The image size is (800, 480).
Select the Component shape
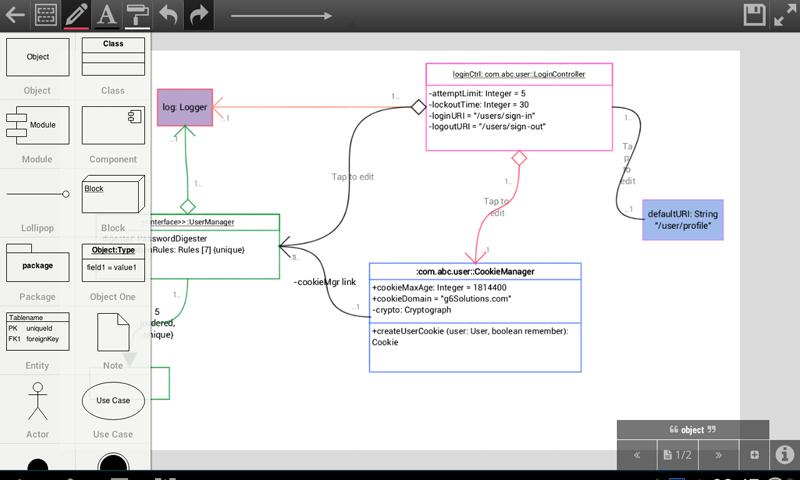click(113, 125)
